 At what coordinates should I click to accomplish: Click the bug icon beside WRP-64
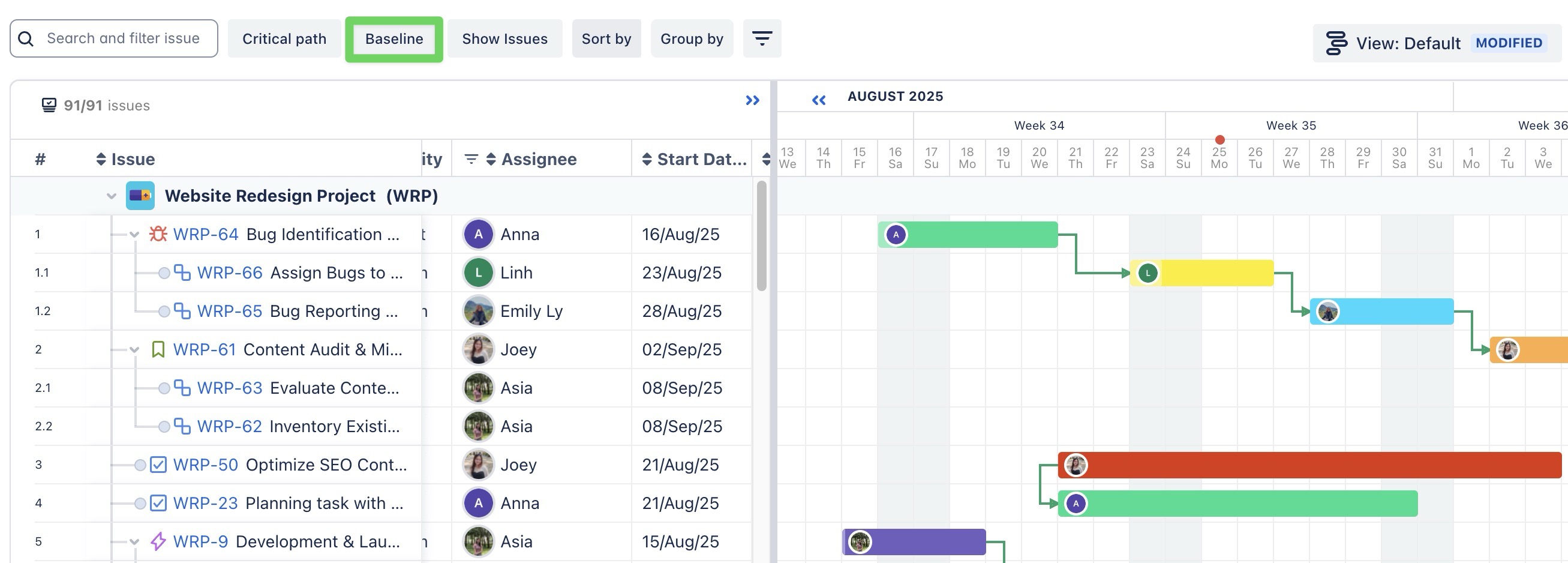(158, 234)
